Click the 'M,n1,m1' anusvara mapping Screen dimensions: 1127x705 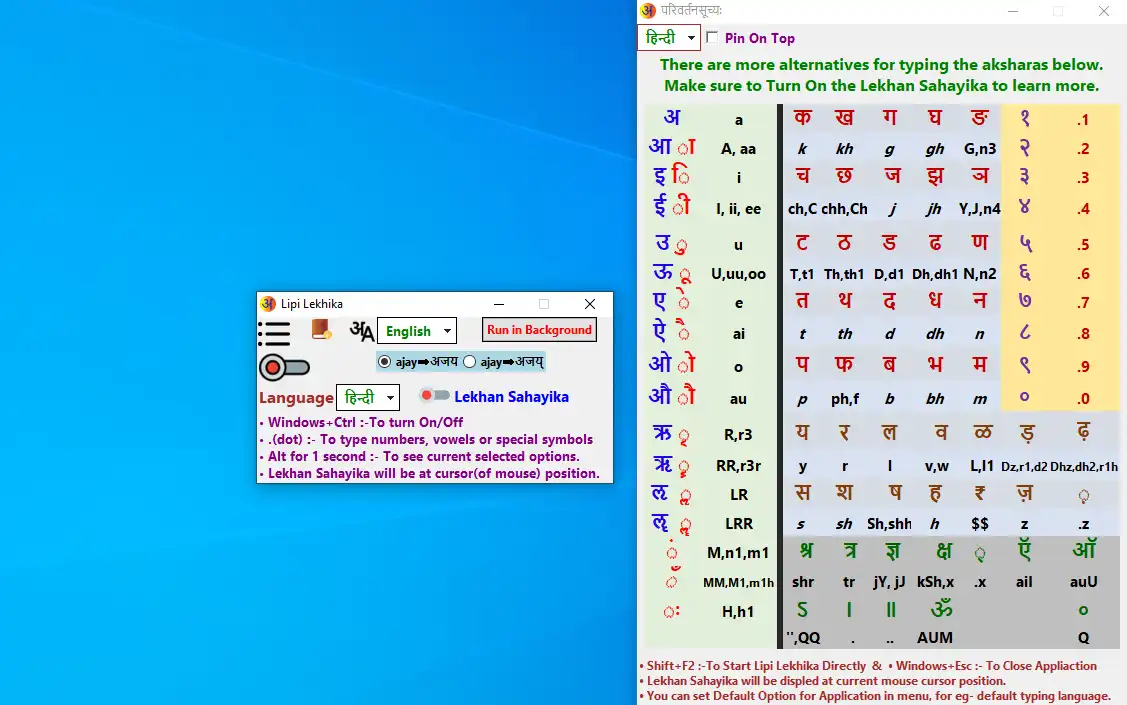(738, 553)
